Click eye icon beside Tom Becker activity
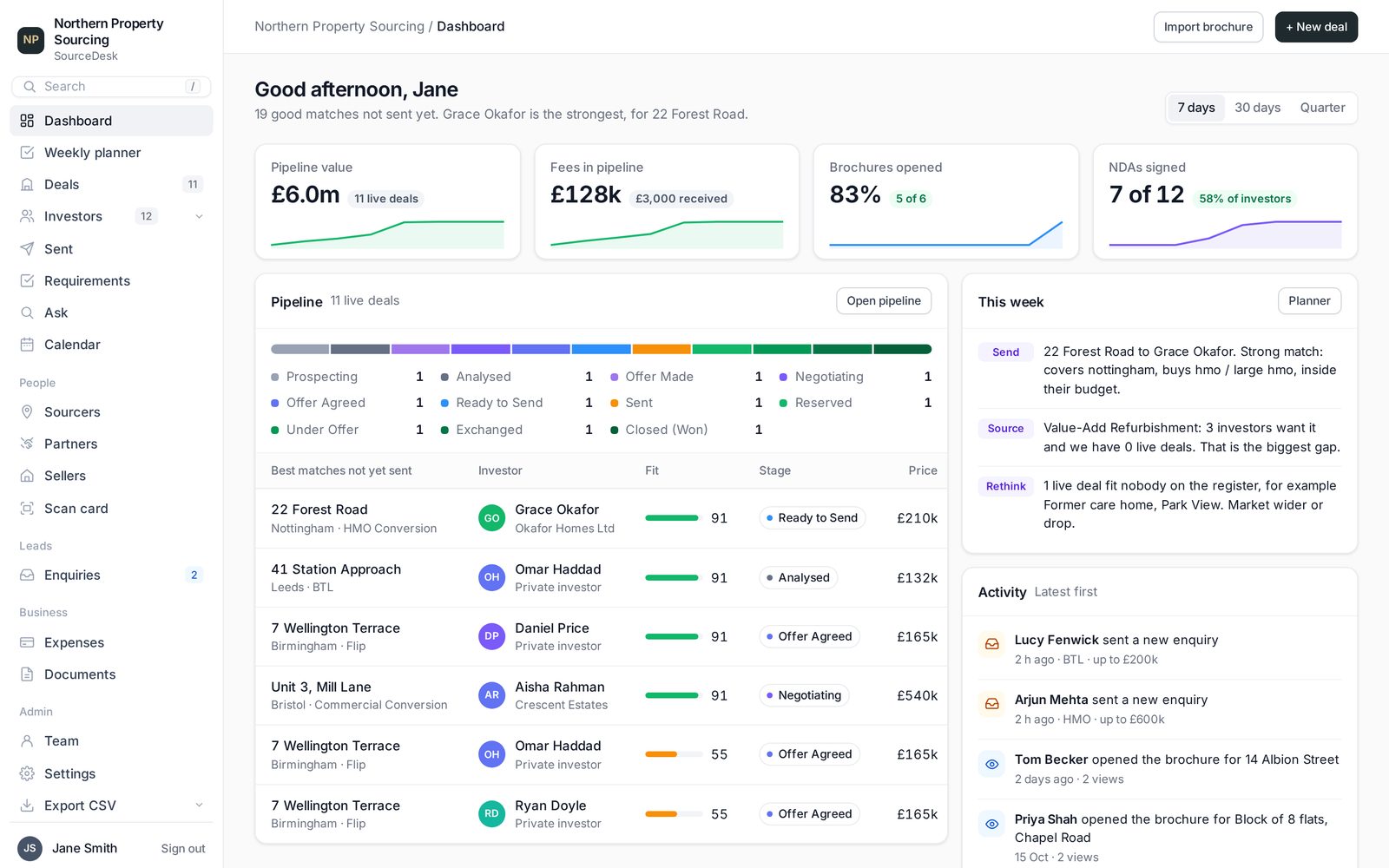Viewport: 1389px width, 868px height. coord(991,764)
